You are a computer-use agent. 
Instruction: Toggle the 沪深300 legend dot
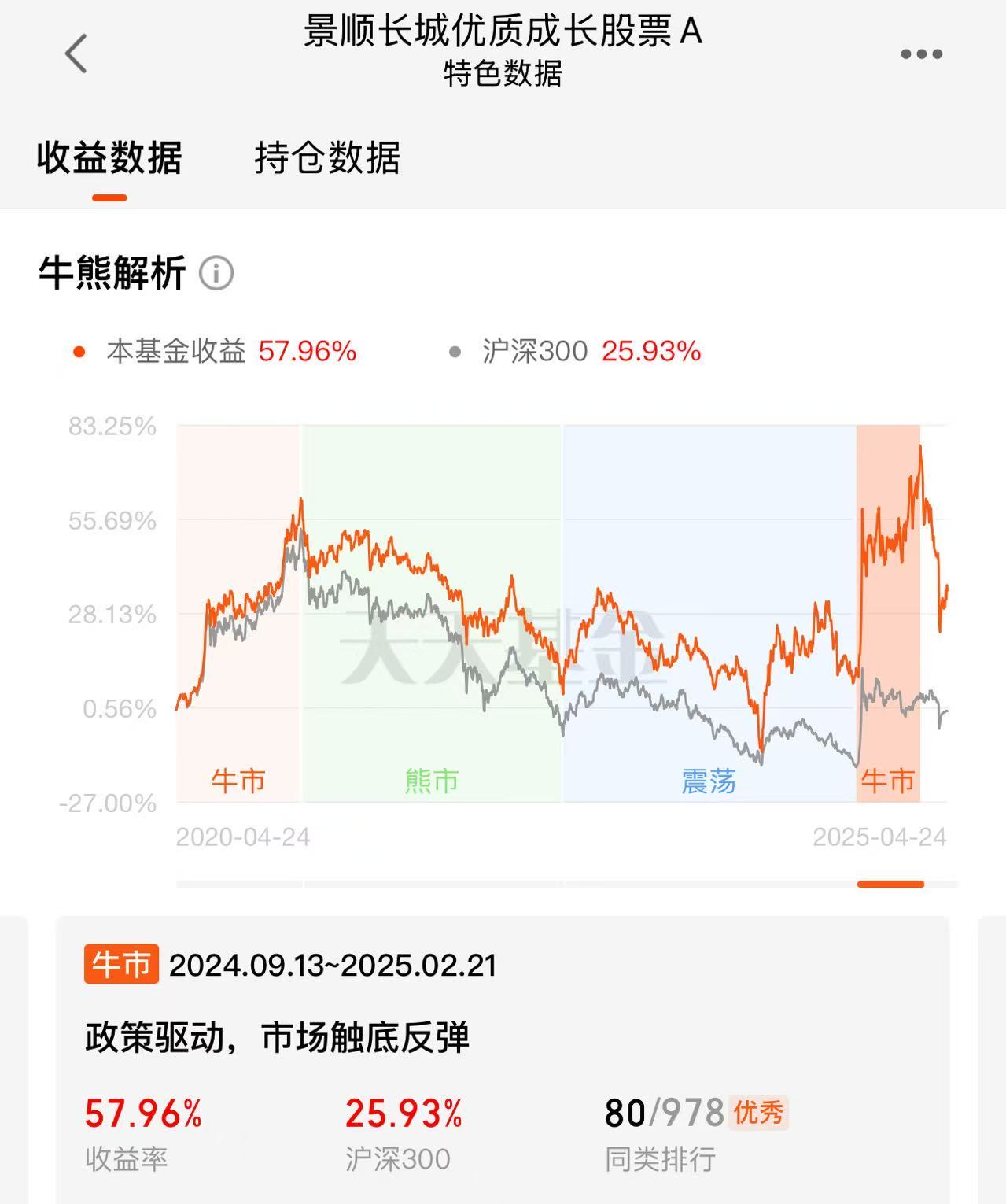(455, 352)
